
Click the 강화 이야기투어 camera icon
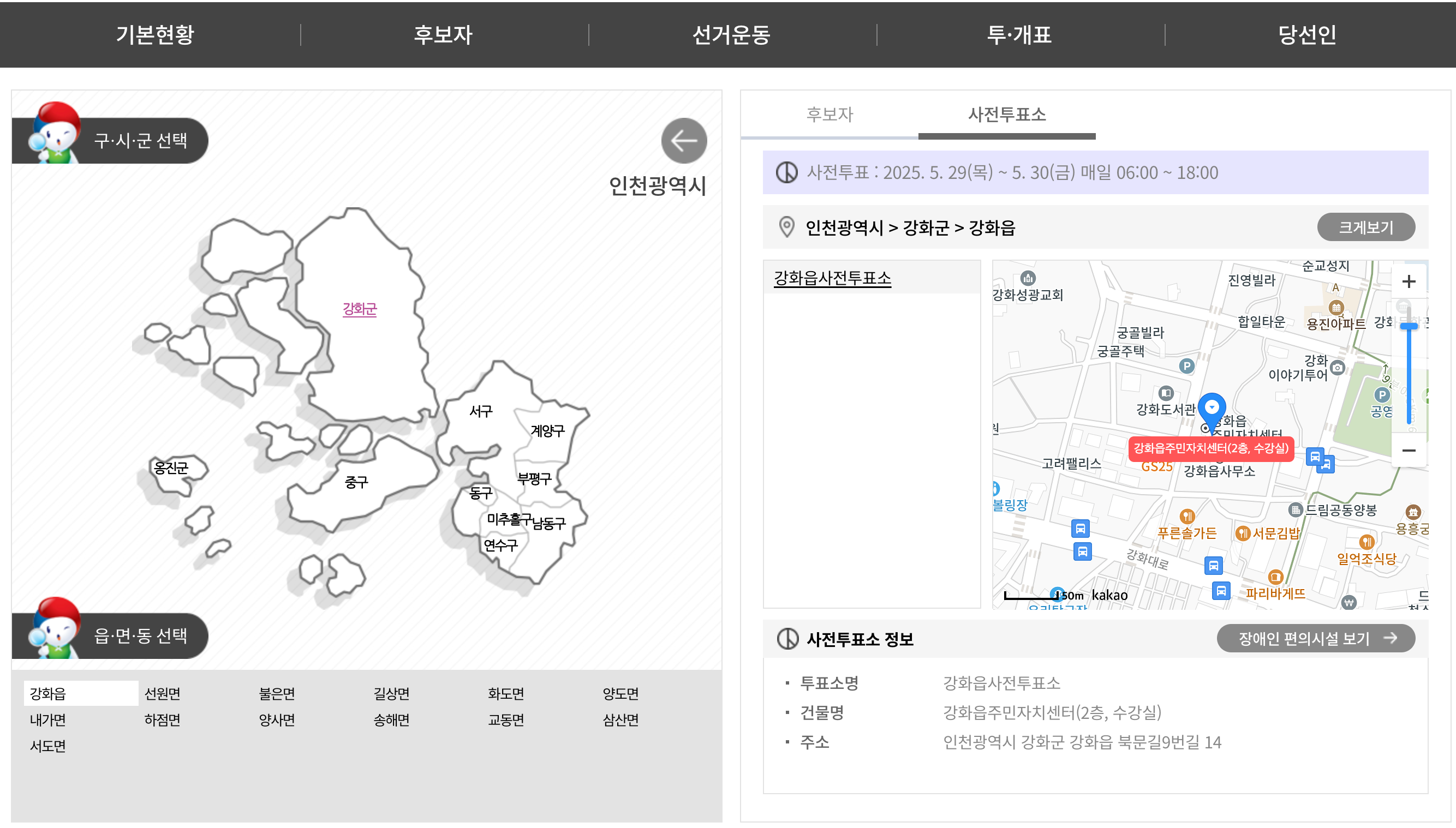pos(1338,368)
